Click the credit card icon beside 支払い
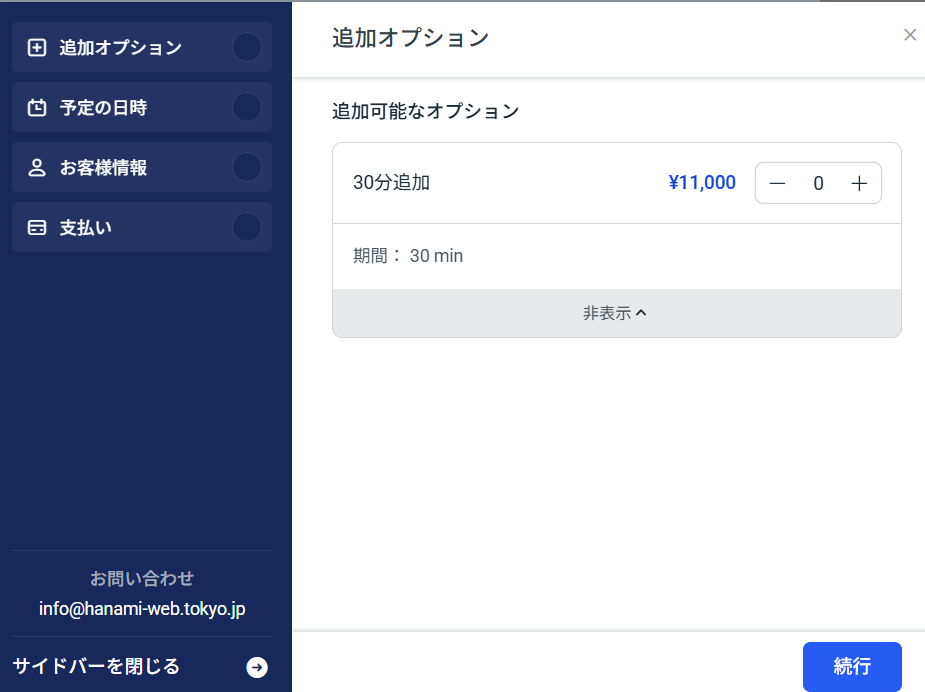The image size is (925, 692). coord(37,227)
